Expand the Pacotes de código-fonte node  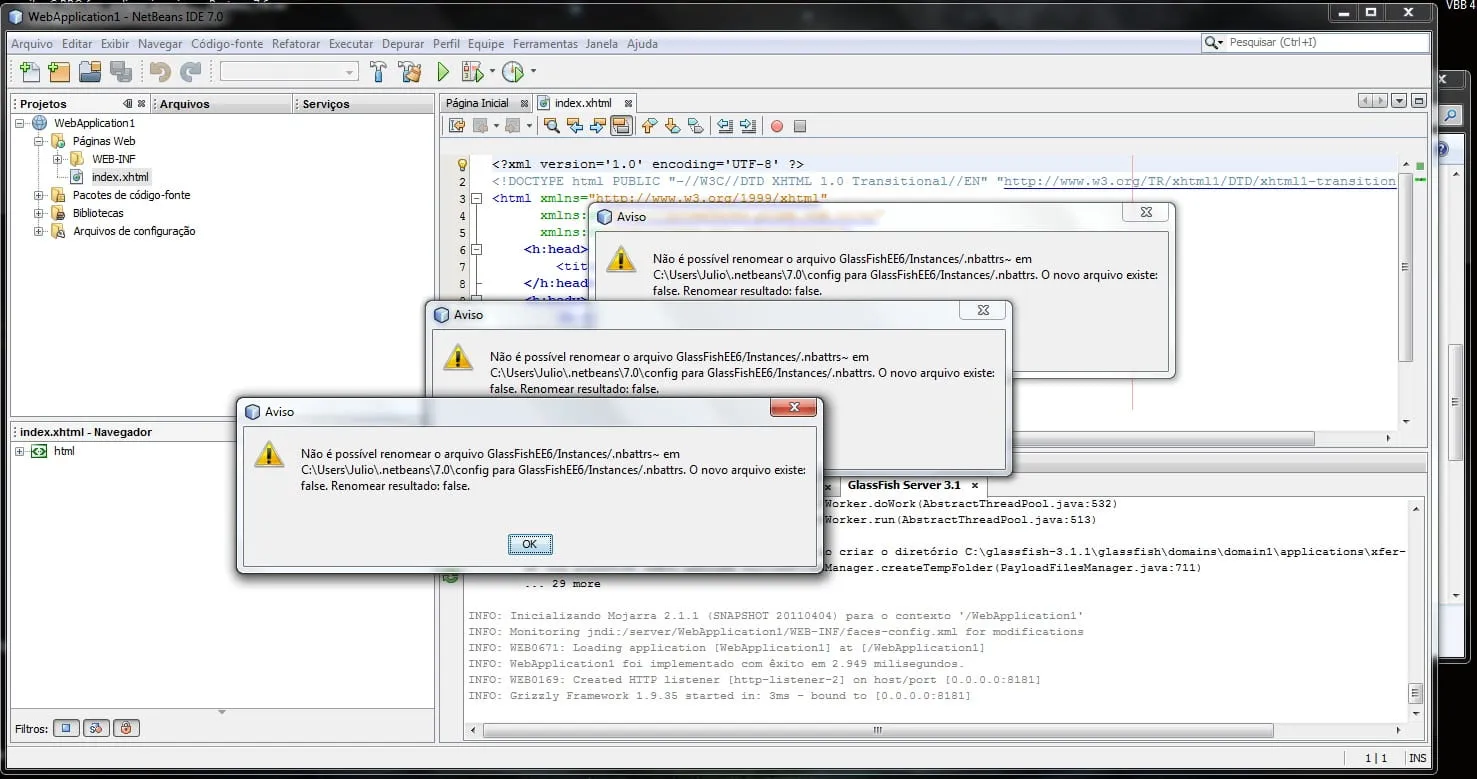pos(39,195)
